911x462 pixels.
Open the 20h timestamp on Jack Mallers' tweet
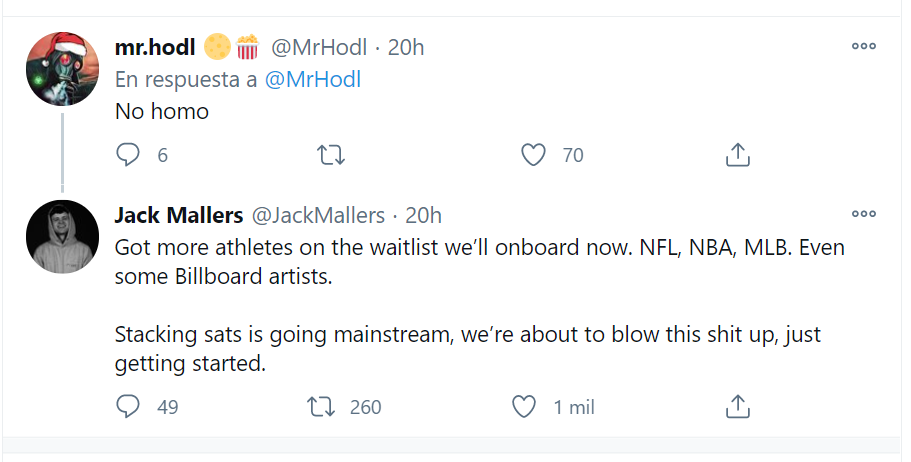pyautogui.click(x=424, y=215)
